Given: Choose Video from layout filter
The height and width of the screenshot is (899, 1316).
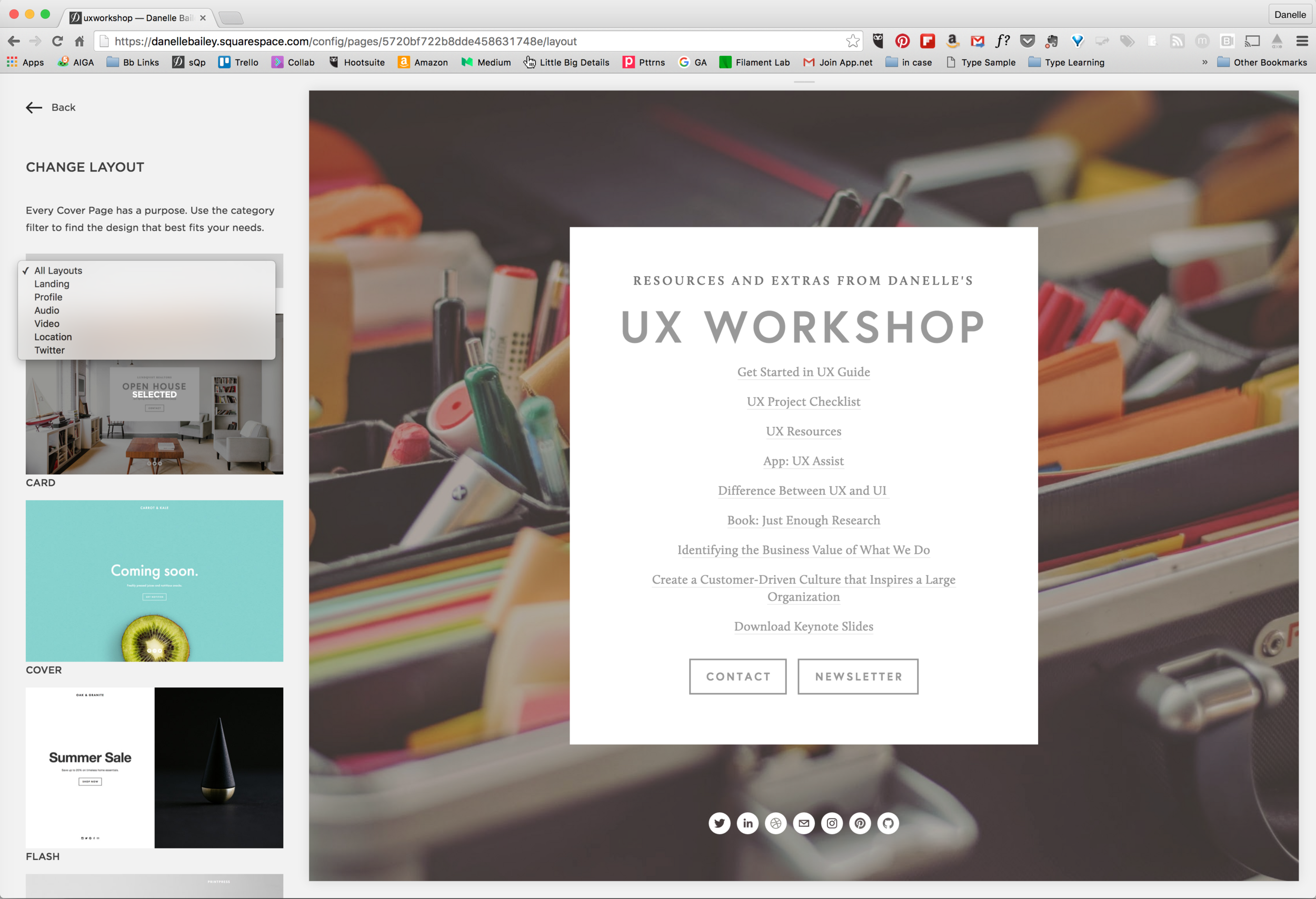Looking at the screenshot, I should point(147,324).
